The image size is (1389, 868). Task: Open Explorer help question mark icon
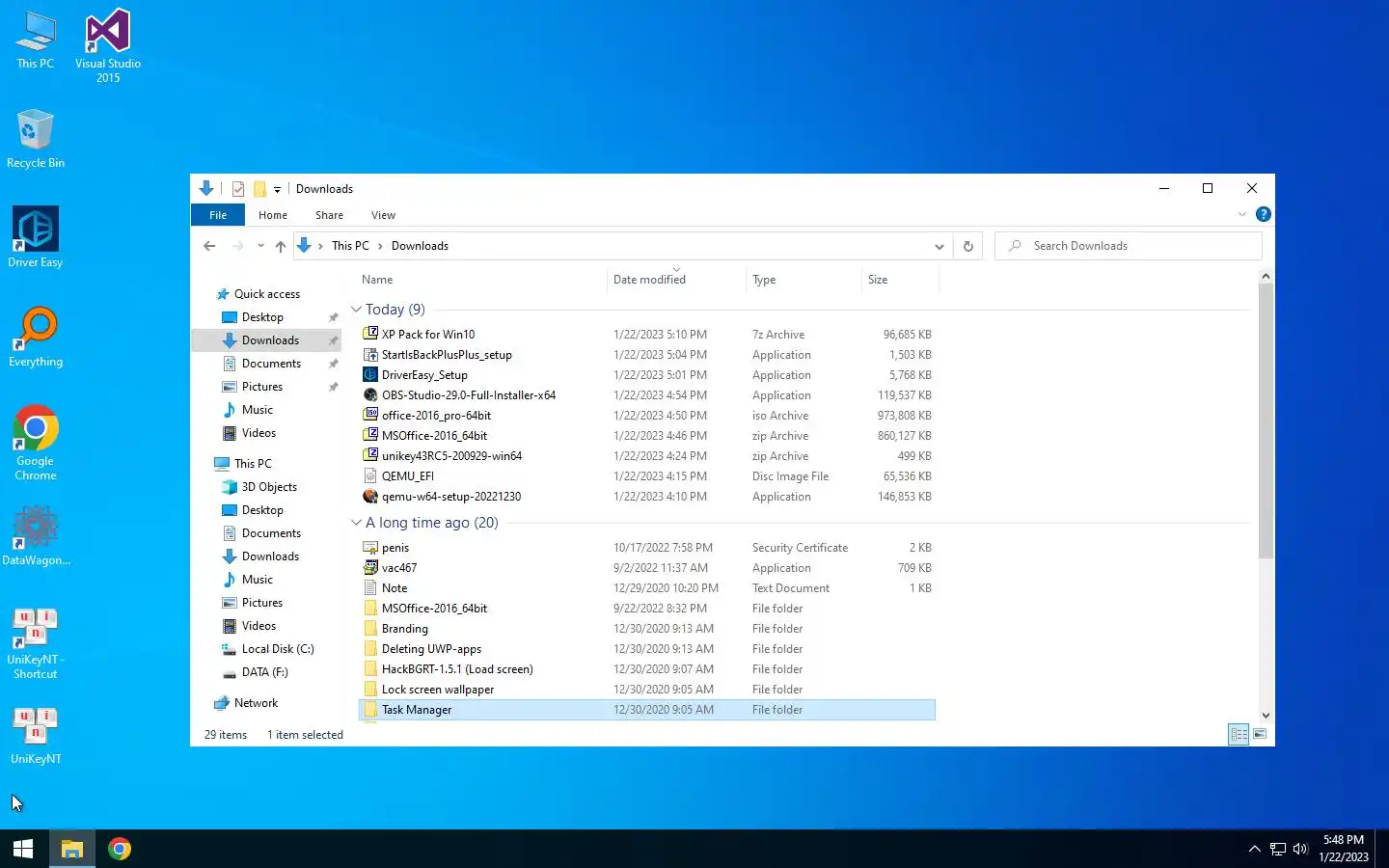pos(1264,214)
